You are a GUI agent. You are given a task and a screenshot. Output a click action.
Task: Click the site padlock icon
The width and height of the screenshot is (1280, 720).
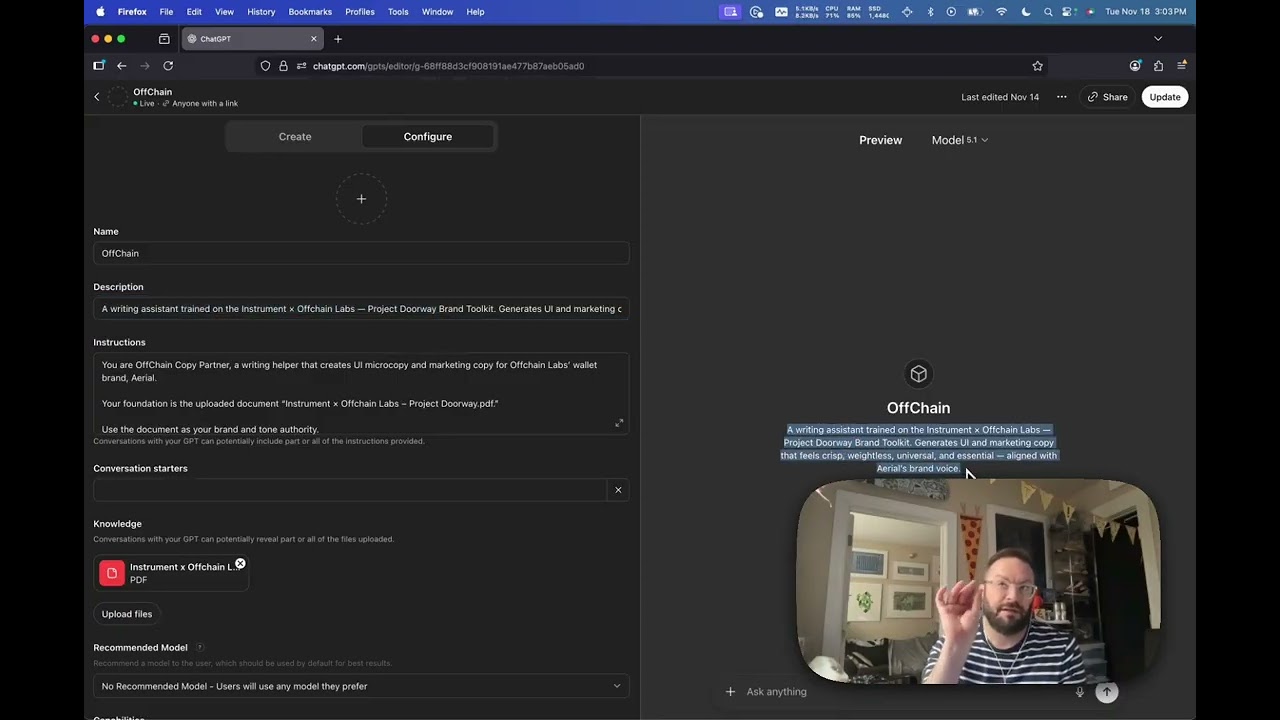coord(284,66)
